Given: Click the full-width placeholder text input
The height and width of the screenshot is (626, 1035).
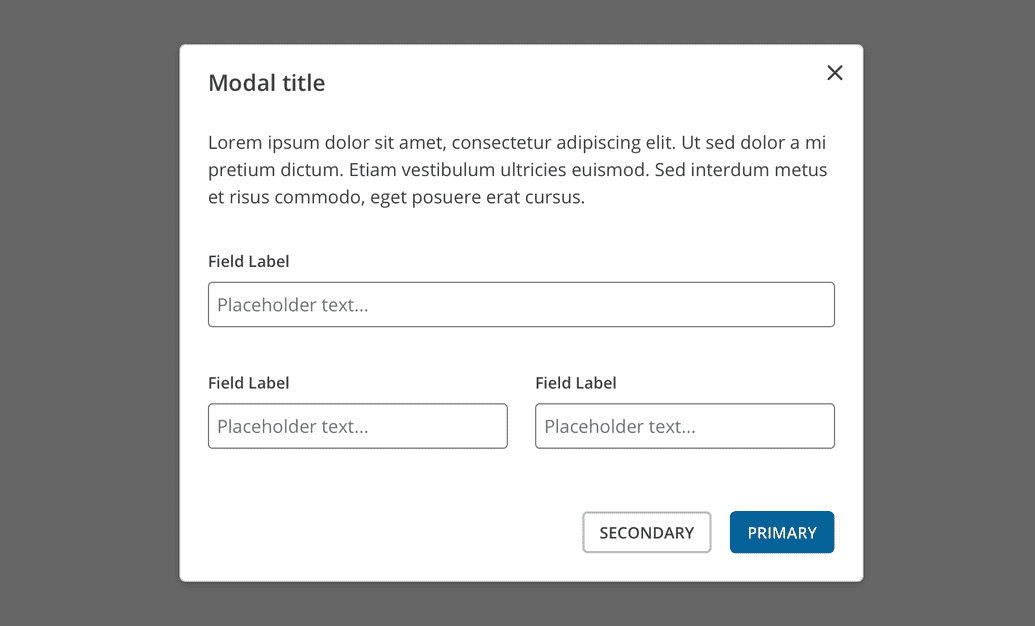Looking at the screenshot, I should click(x=521, y=305).
